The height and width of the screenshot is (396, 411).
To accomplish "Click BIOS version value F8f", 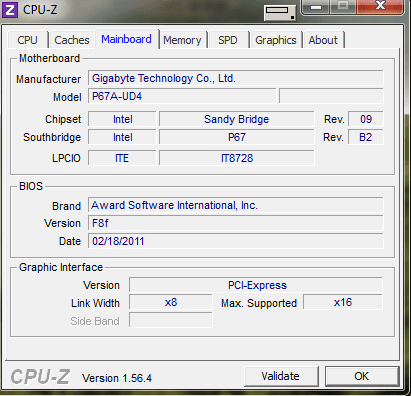I will (236, 223).
